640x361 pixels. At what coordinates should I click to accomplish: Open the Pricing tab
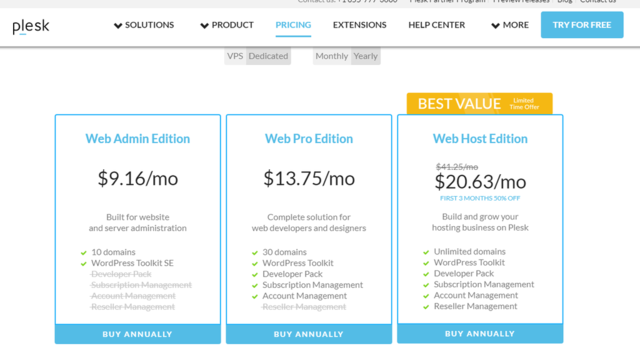click(293, 25)
